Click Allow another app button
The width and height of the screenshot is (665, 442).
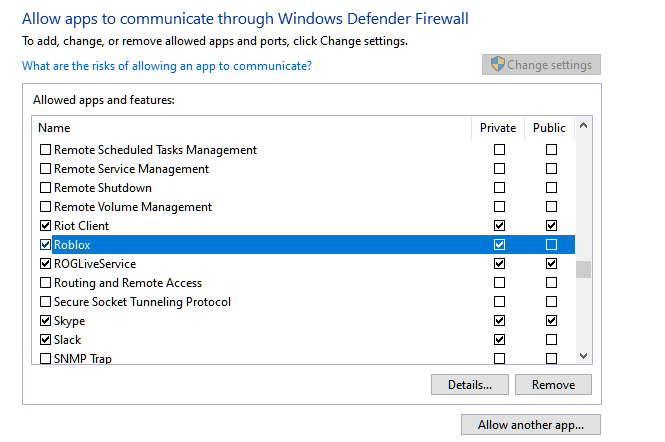[530, 425]
